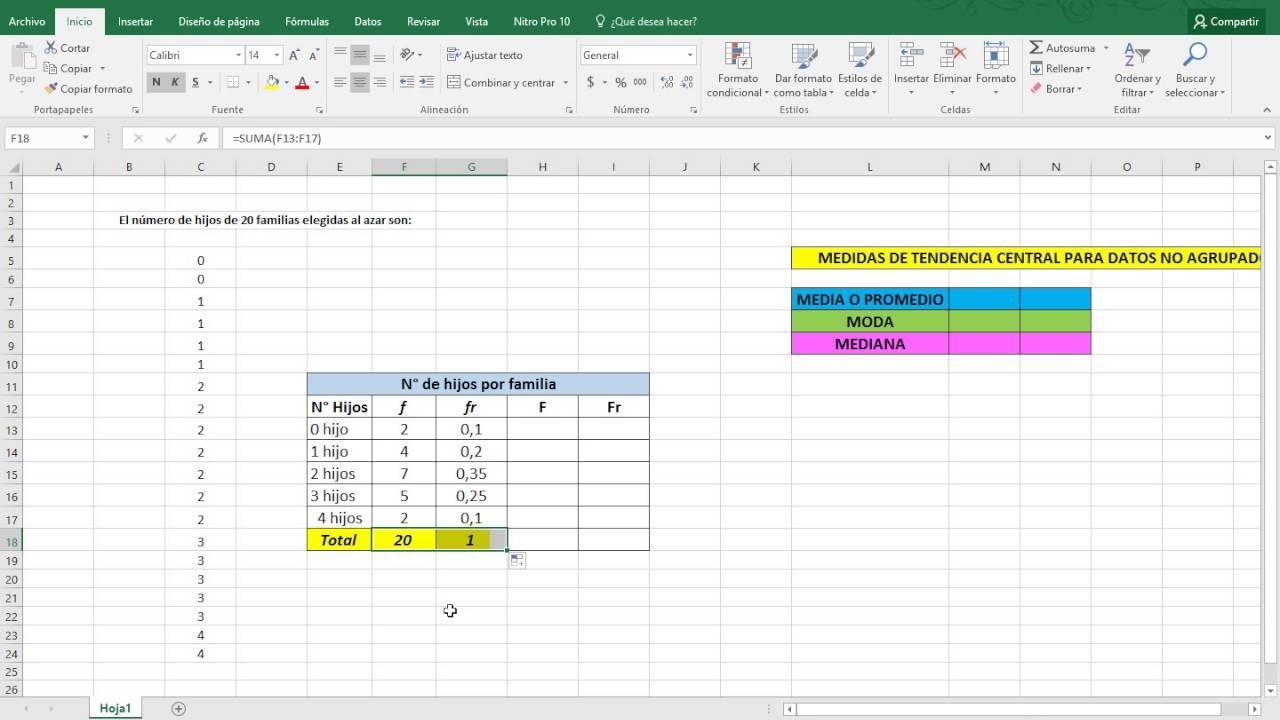Apply percentage format with the % icon
This screenshot has width=1280, height=720.
[x=622, y=82]
